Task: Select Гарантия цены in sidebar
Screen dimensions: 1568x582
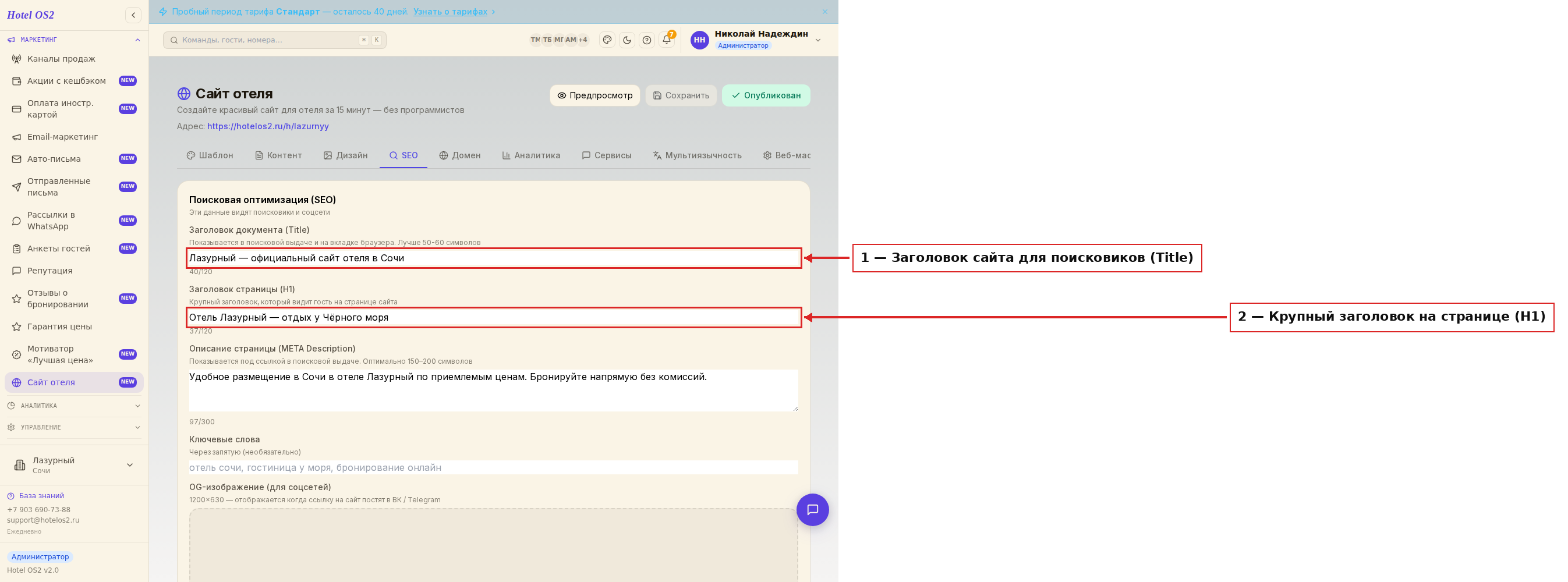Action: [x=75, y=327]
